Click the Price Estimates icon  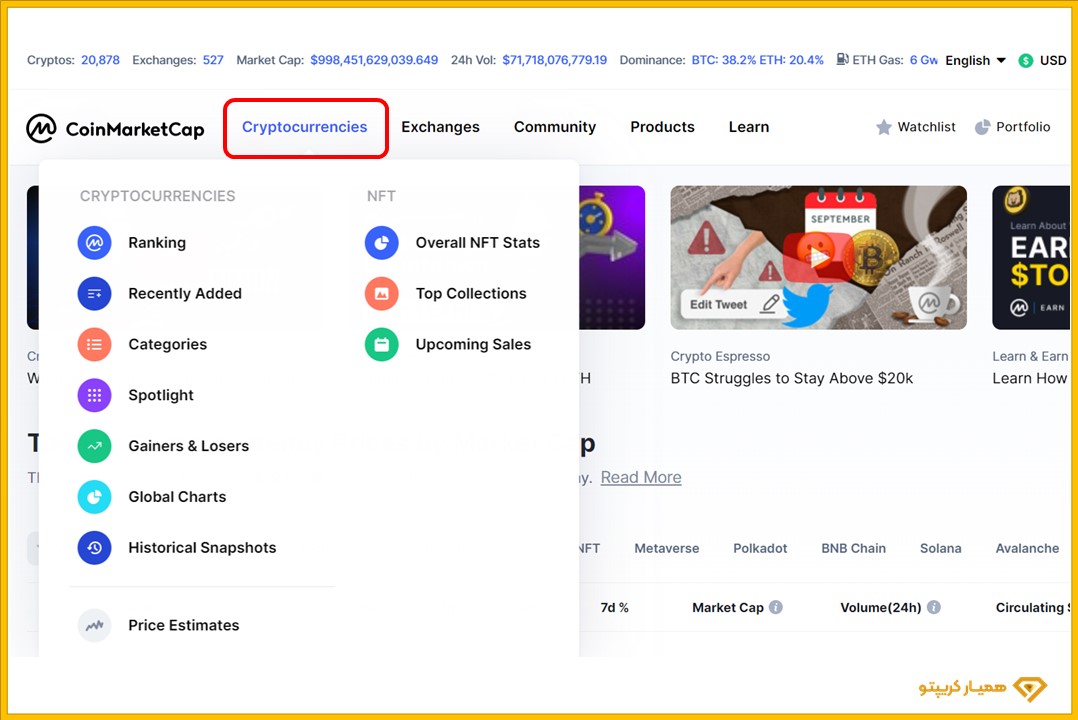coord(94,626)
